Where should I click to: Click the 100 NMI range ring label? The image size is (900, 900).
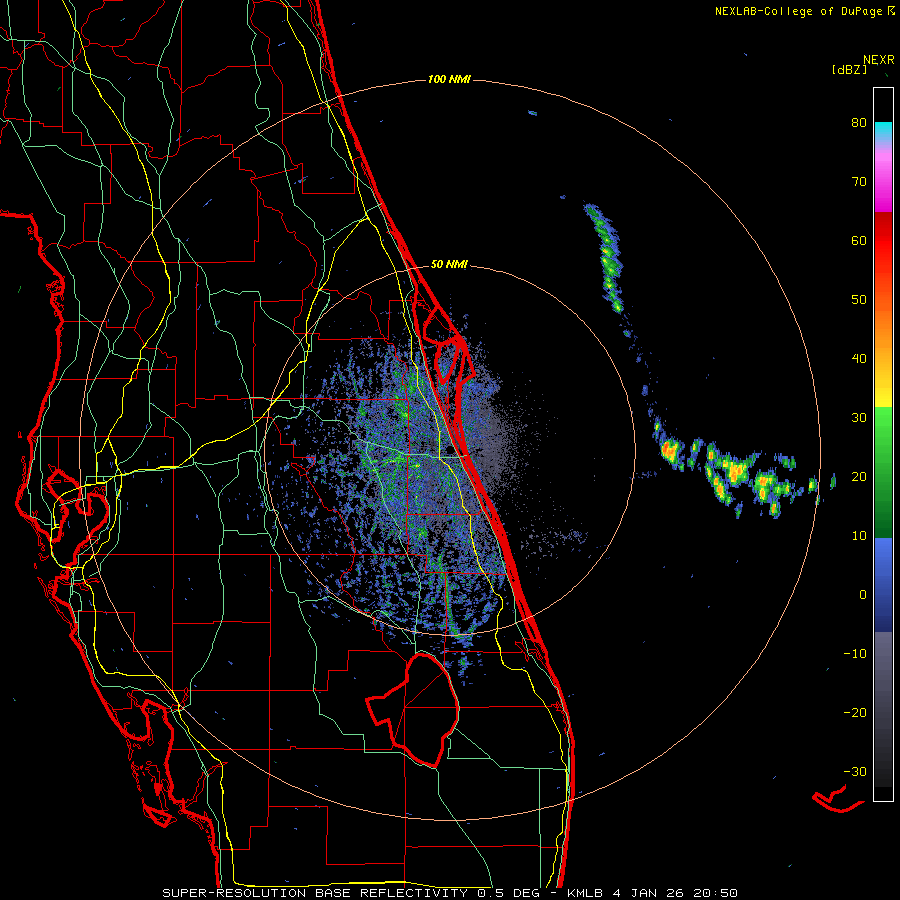pos(449,79)
